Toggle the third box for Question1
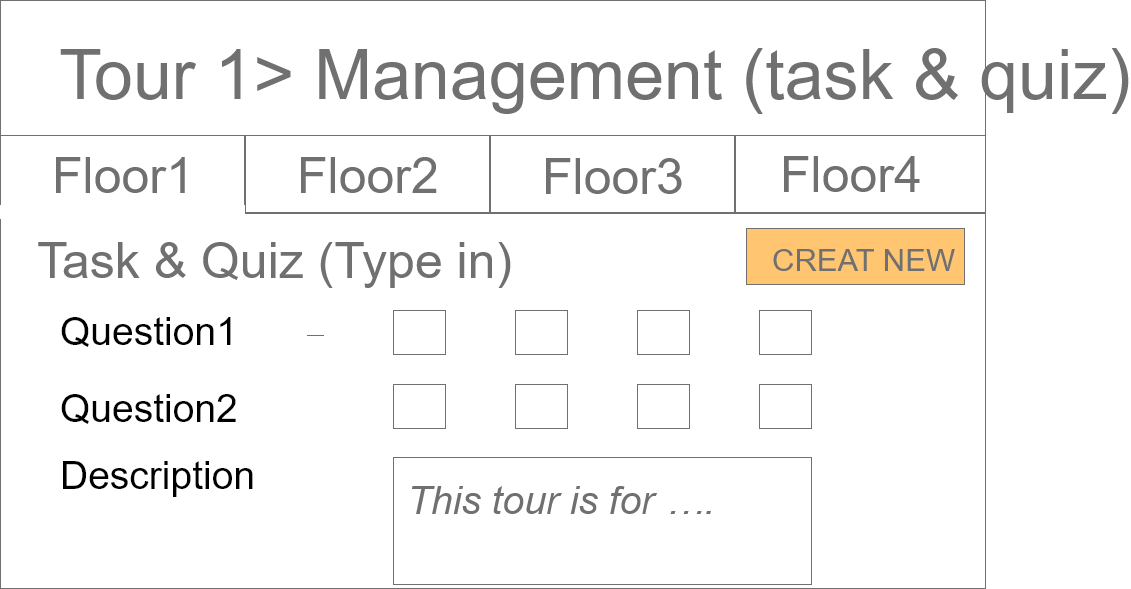Viewport: 1131px width, 589px height. 663,333
